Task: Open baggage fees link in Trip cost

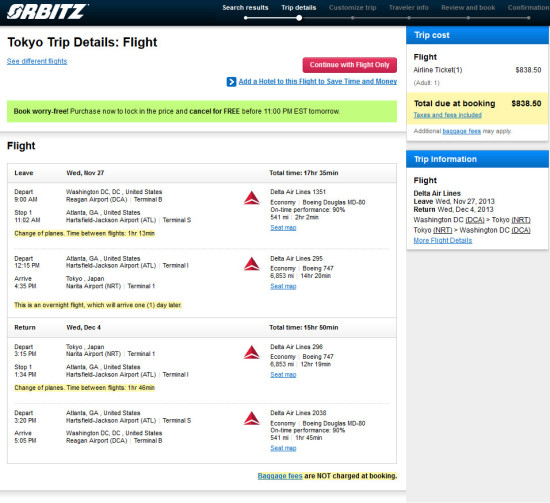Action: tap(462, 131)
